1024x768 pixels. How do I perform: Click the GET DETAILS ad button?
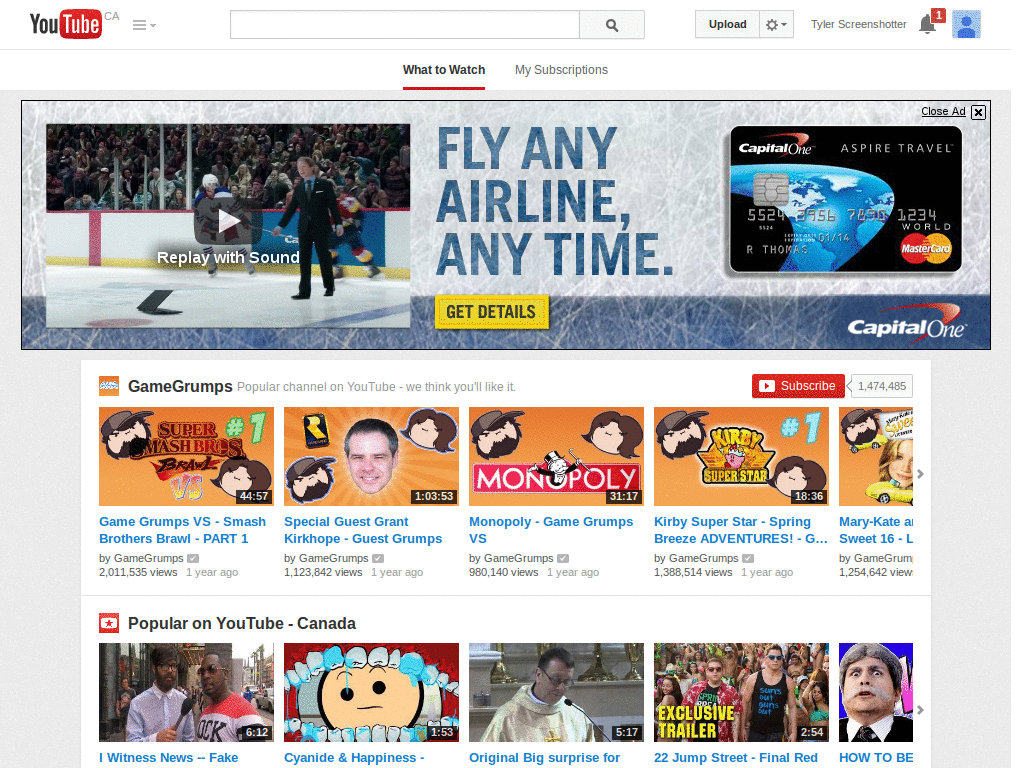pyautogui.click(x=491, y=312)
